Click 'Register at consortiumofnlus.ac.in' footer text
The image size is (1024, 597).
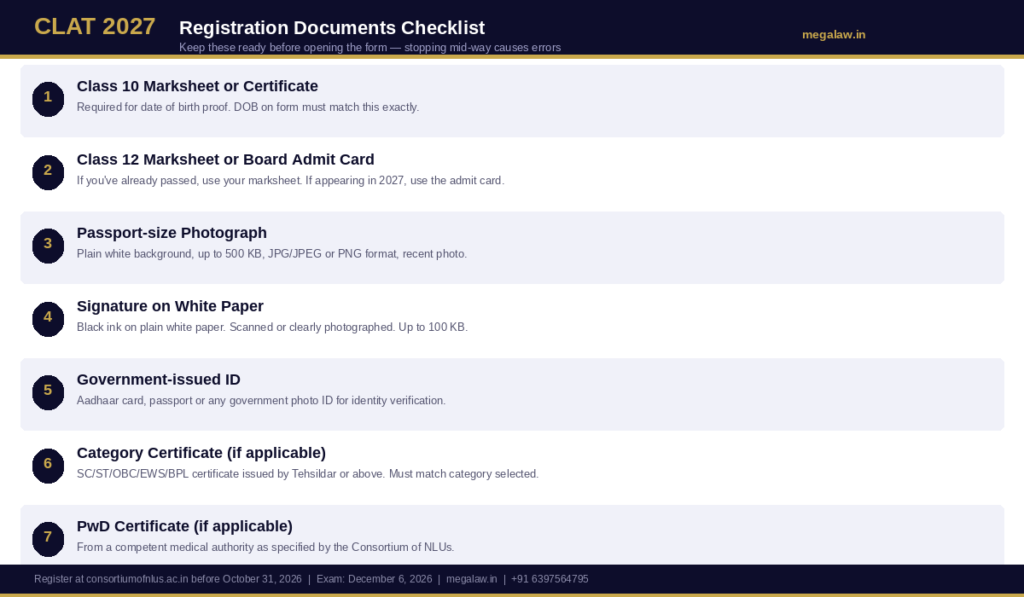(x=168, y=579)
